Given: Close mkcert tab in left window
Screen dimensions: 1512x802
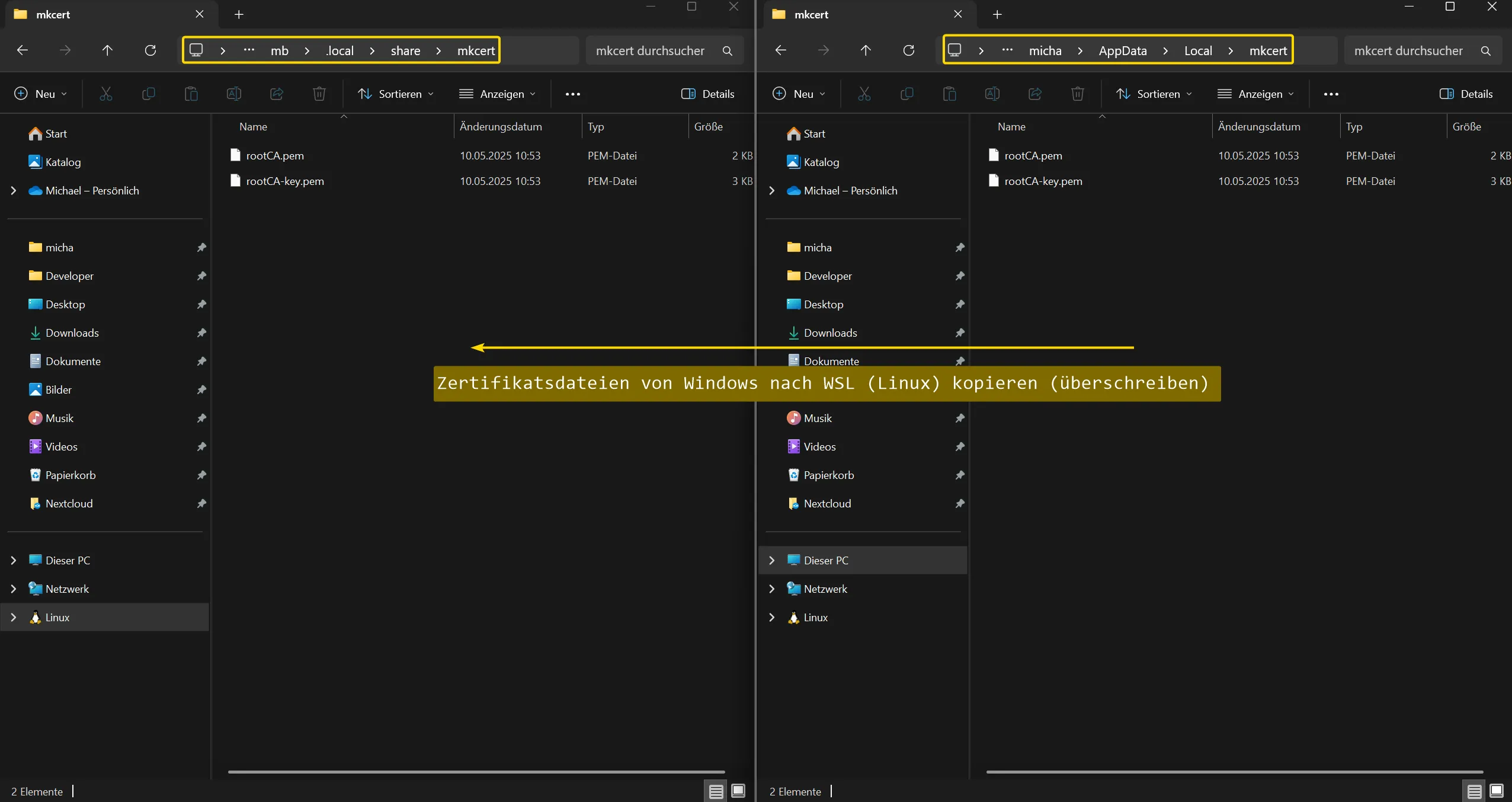Looking at the screenshot, I should click(200, 14).
